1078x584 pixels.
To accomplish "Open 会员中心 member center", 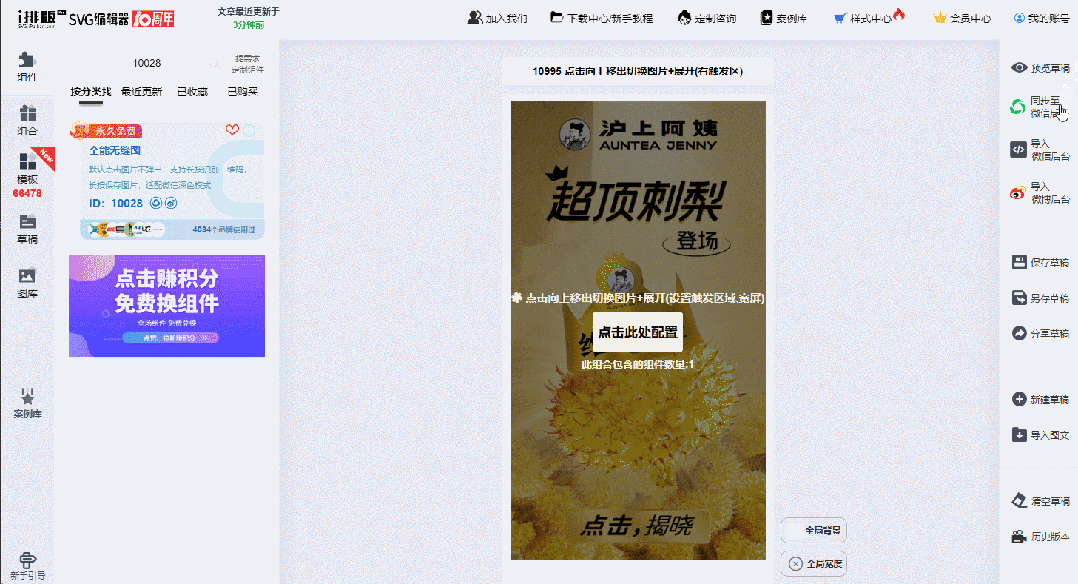I will click(962, 18).
